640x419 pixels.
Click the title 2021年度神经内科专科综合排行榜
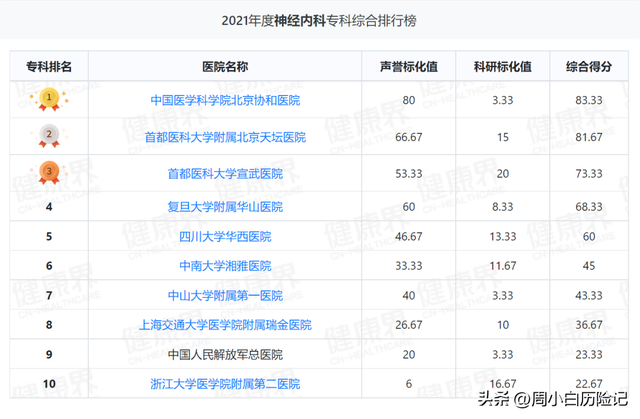319,20
